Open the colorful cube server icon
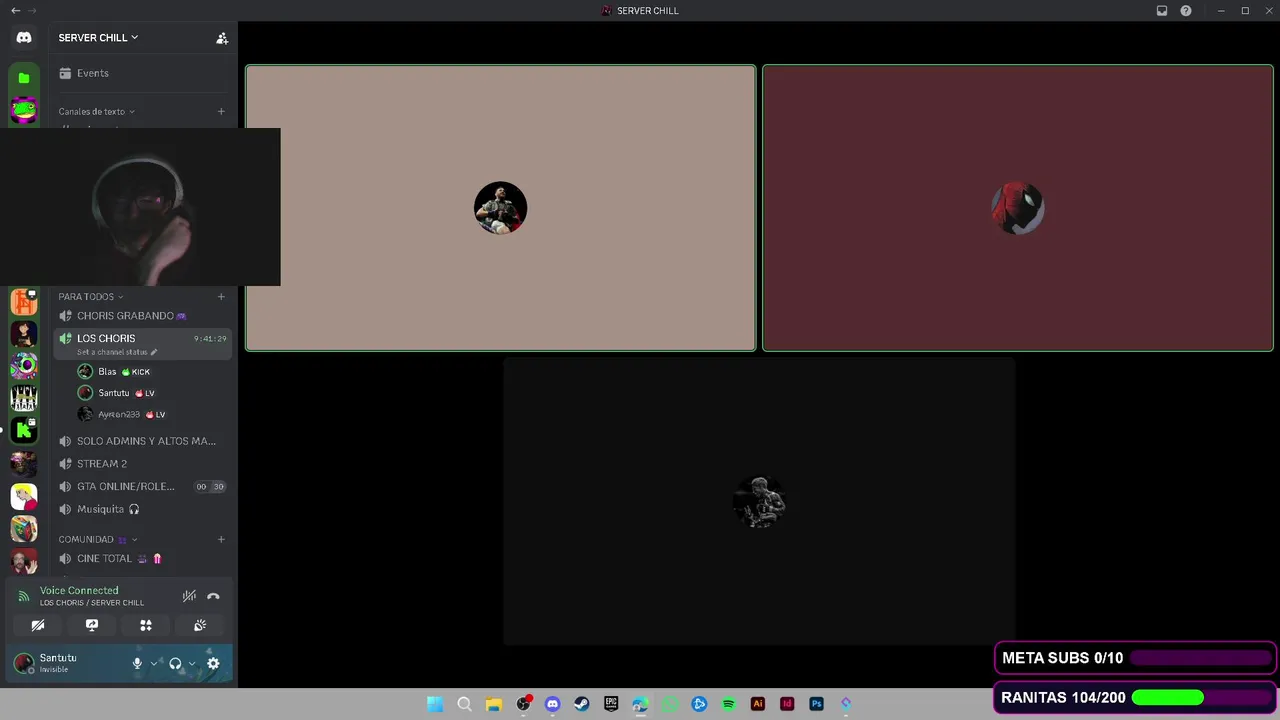 click(x=24, y=528)
